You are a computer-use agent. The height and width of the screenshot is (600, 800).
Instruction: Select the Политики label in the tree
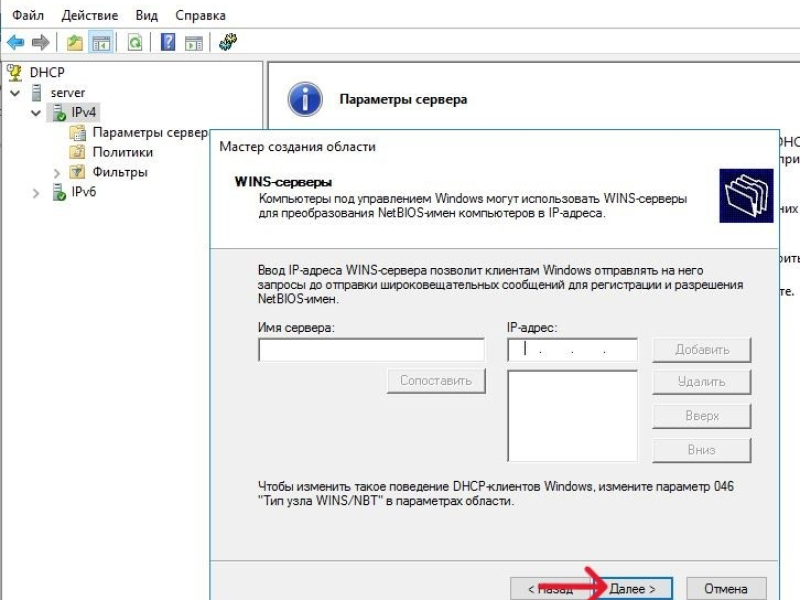(123, 152)
